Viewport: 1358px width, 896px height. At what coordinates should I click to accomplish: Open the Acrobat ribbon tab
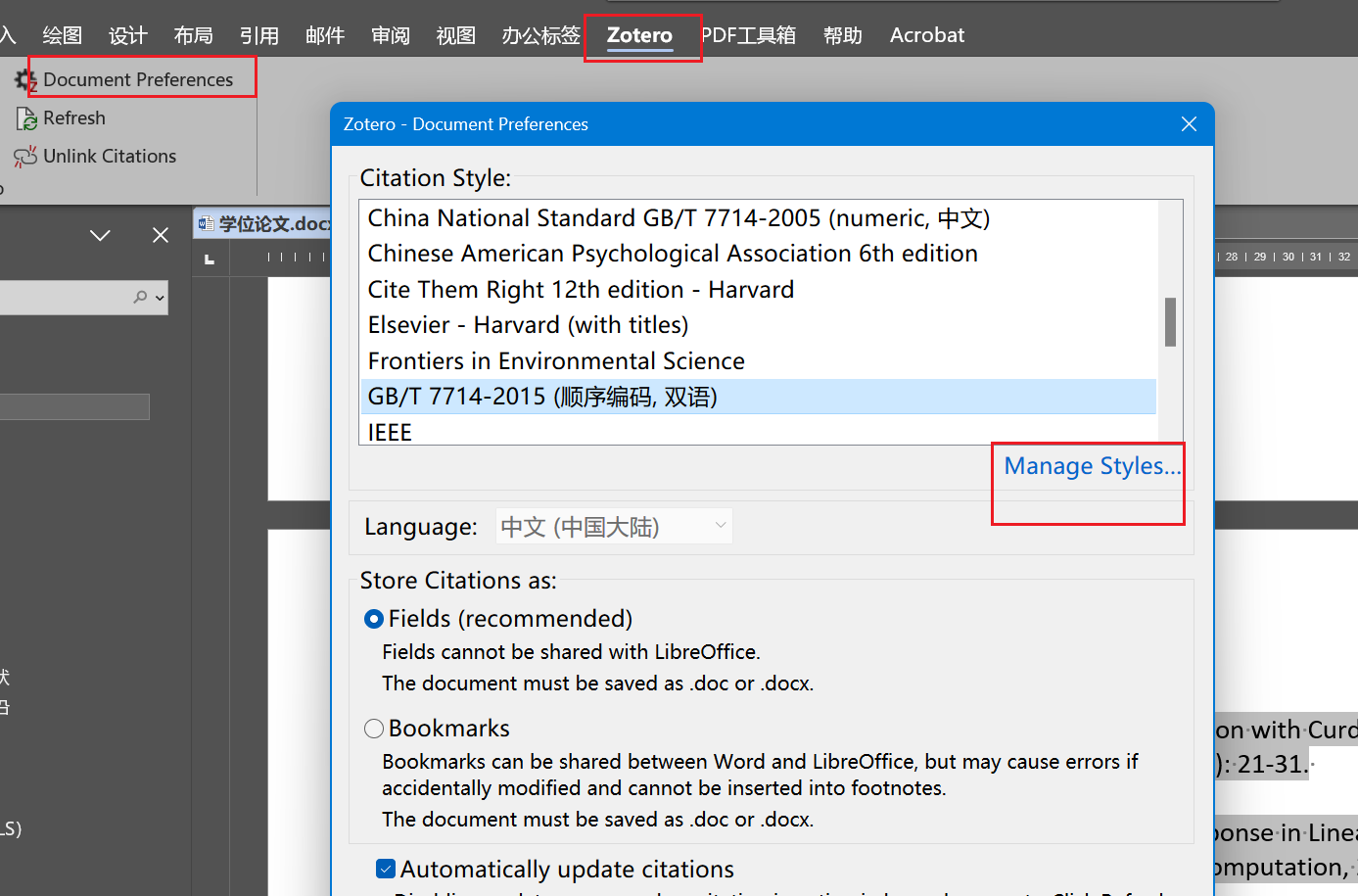pyautogui.click(x=926, y=36)
